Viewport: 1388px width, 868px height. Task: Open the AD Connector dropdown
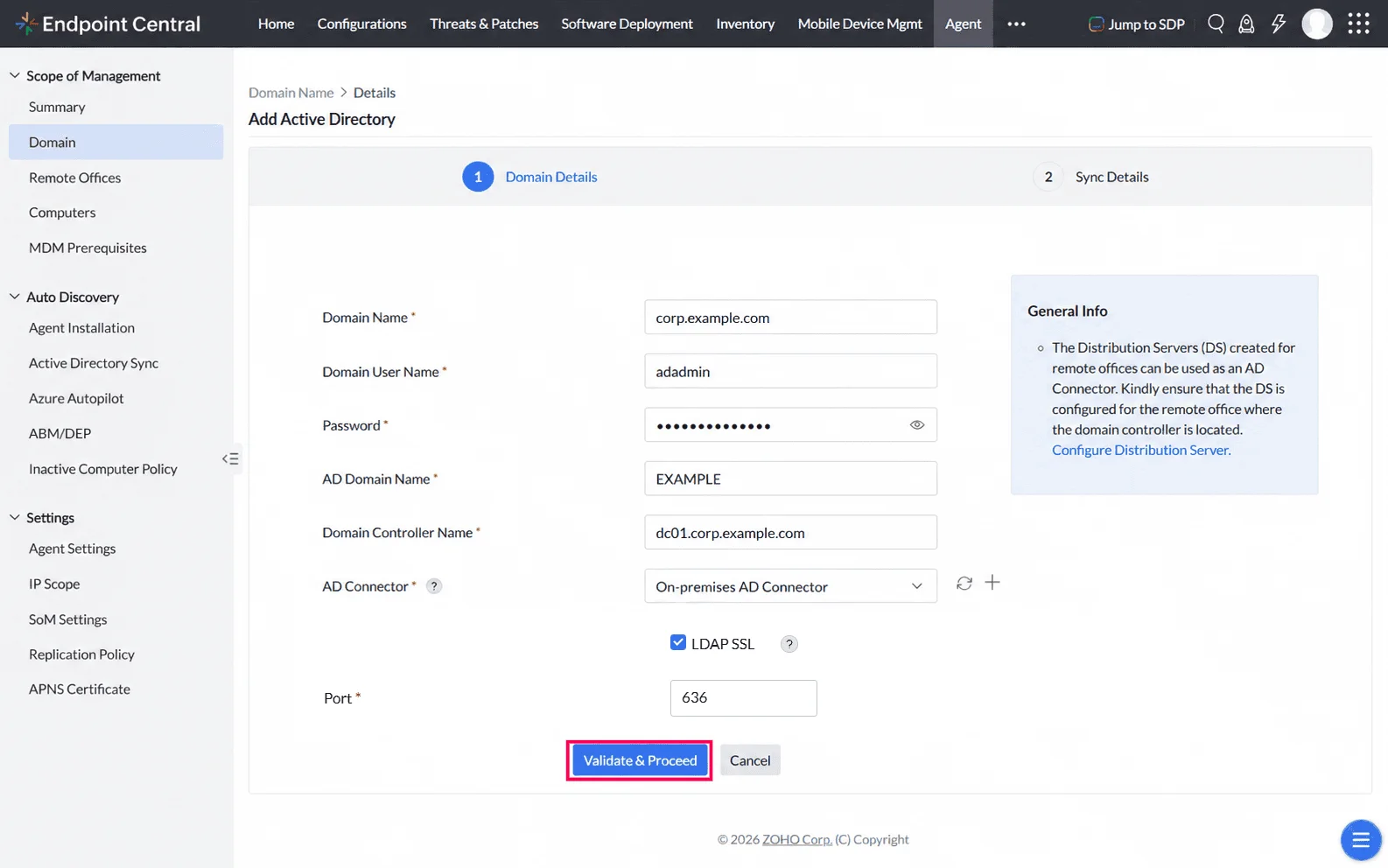(790, 586)
